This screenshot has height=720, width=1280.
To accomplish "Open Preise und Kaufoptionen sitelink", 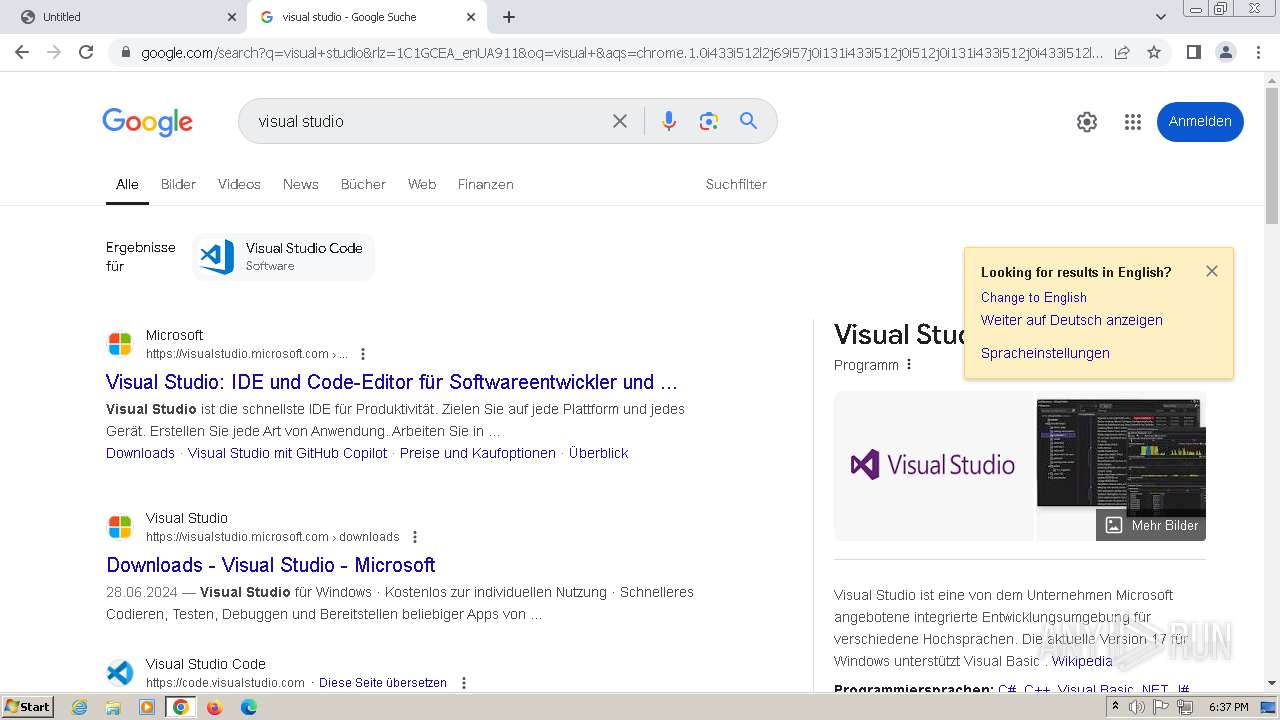I will (478, 453).
